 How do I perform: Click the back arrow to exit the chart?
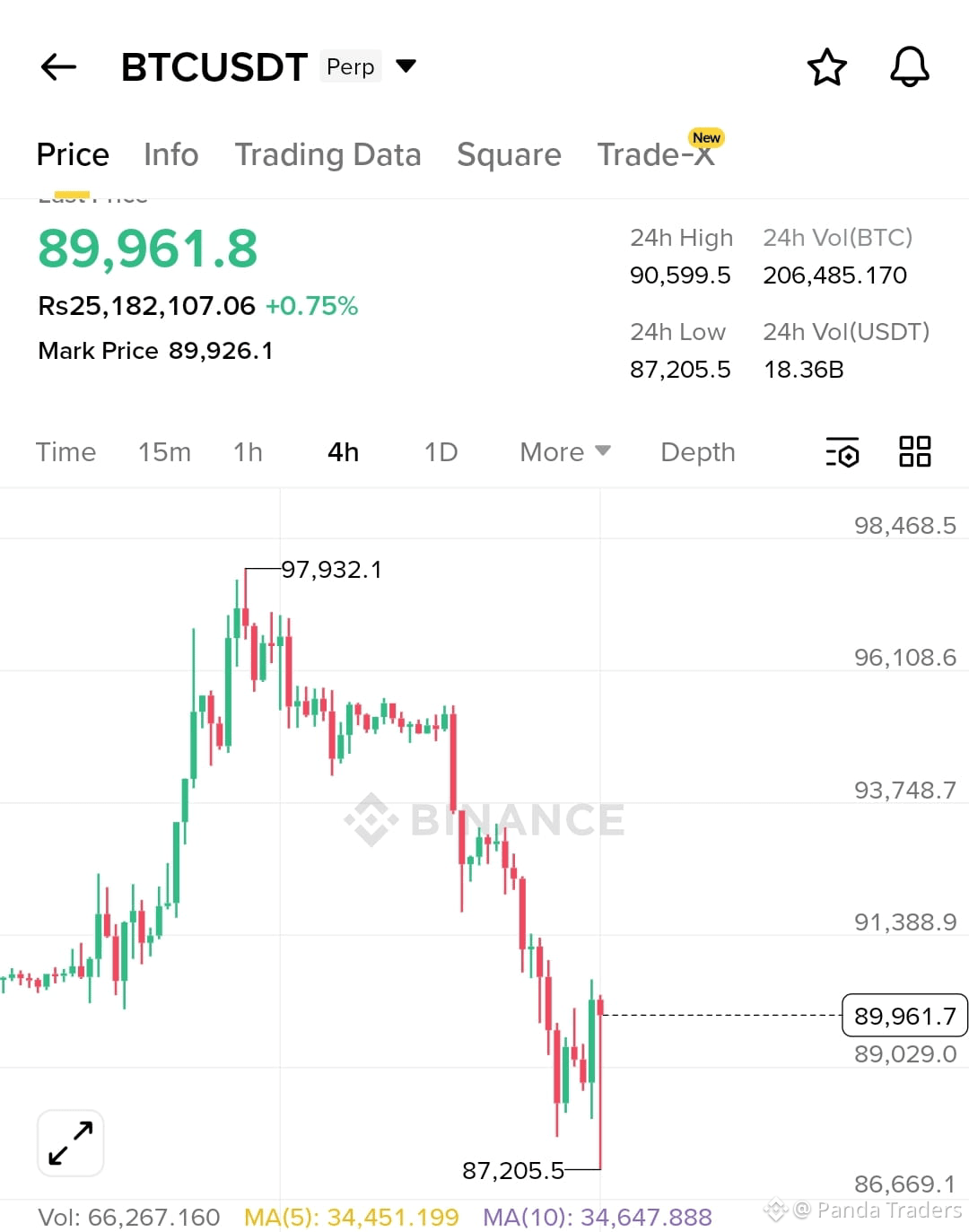coord(57,66)
